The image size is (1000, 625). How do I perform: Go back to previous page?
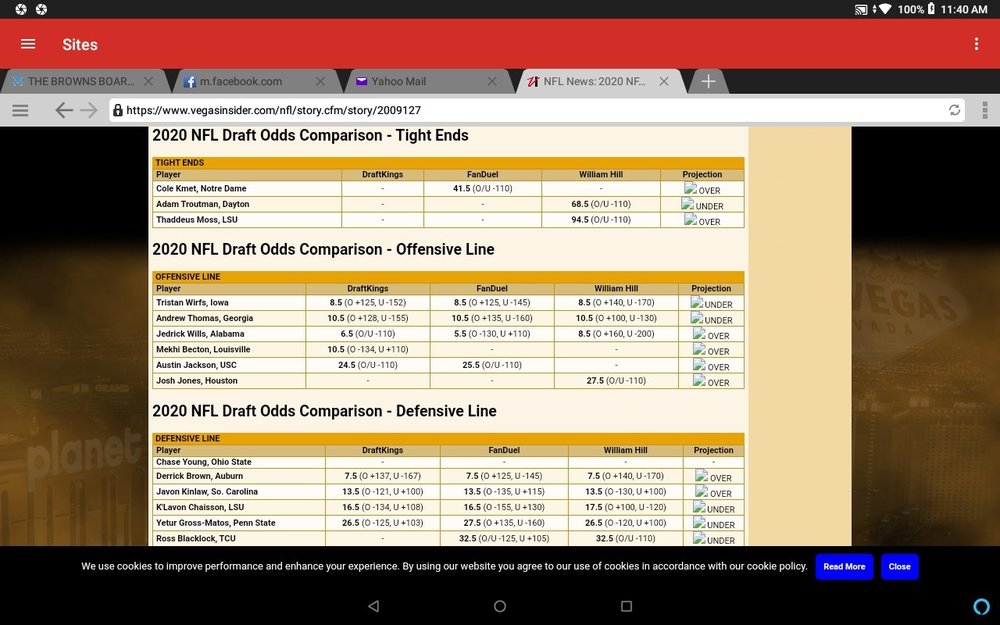(63, 110)
